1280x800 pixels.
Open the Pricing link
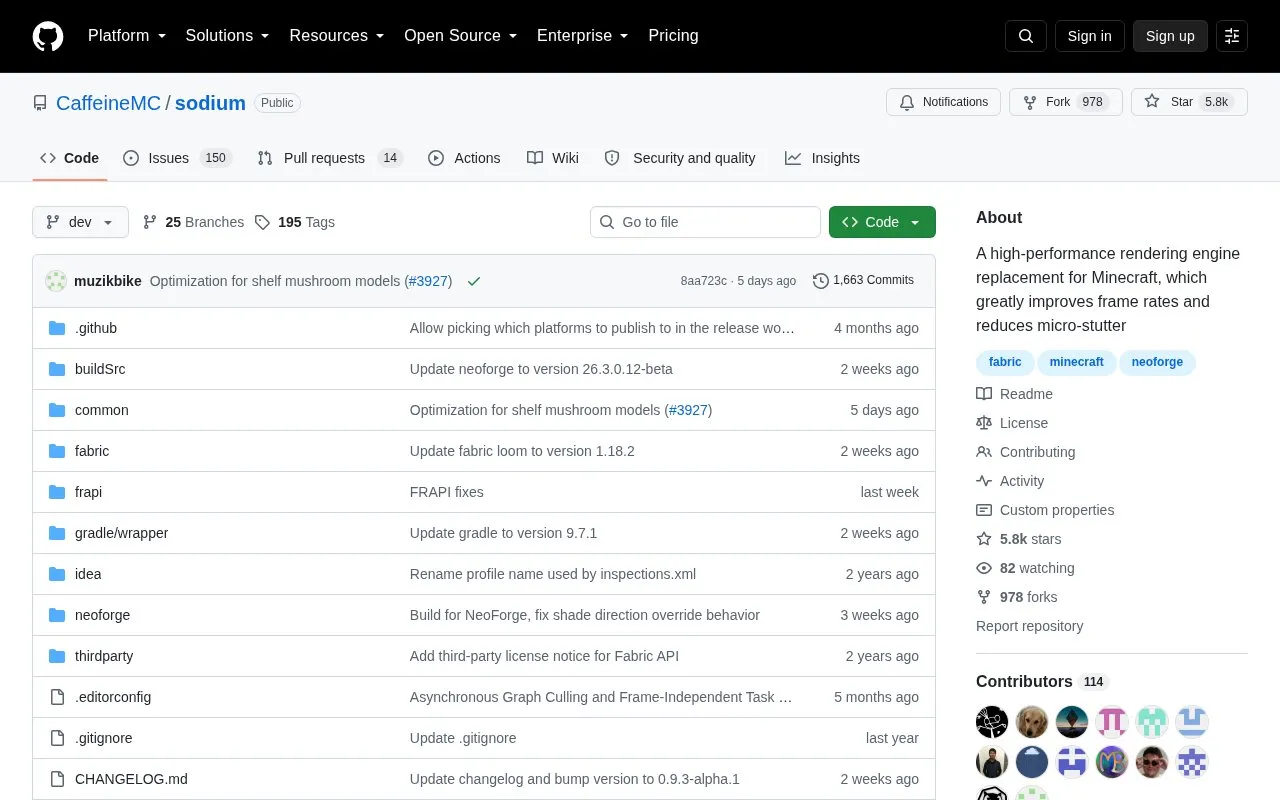tap(673, 36)
